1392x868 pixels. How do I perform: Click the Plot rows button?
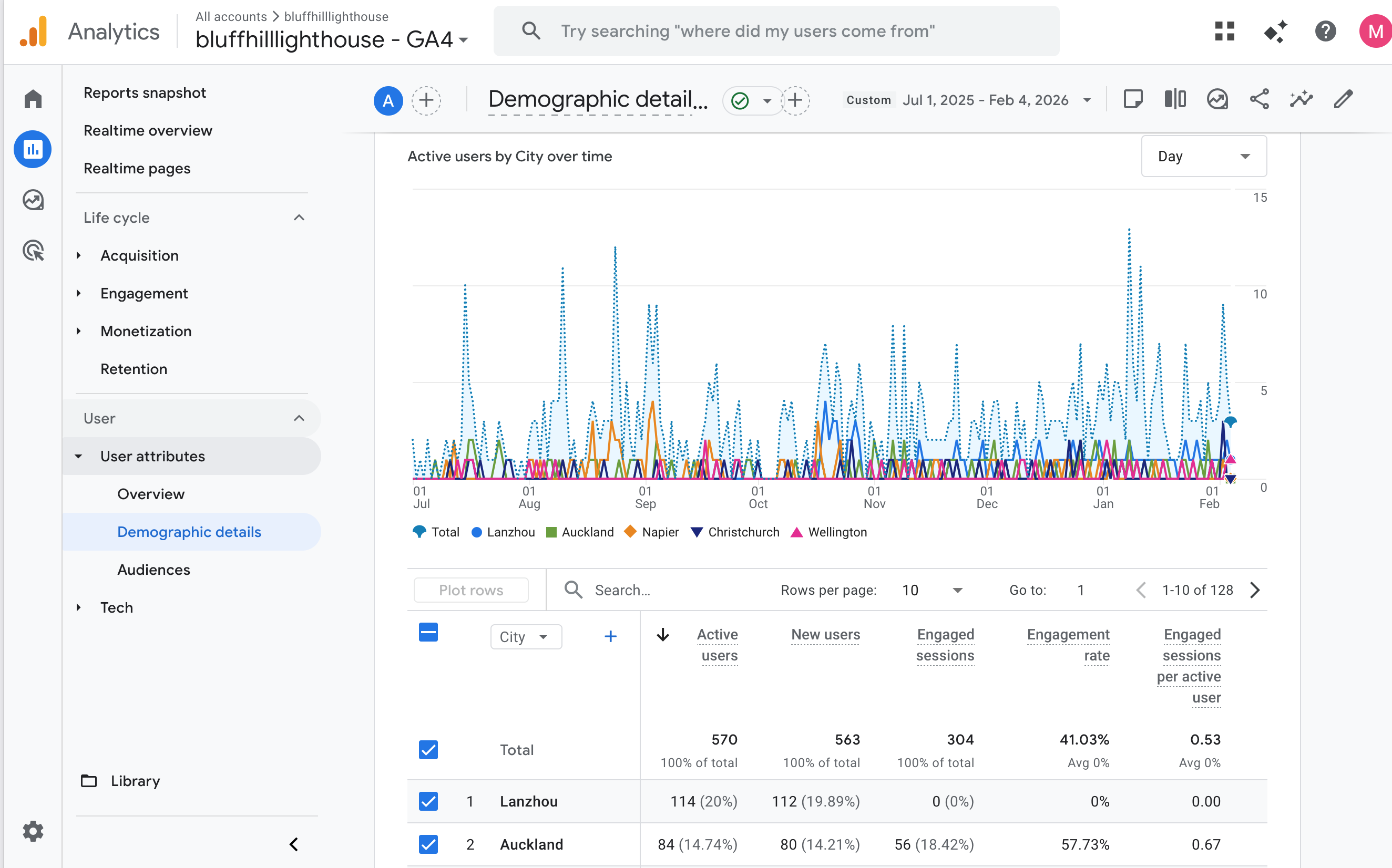tap(471, 590)
